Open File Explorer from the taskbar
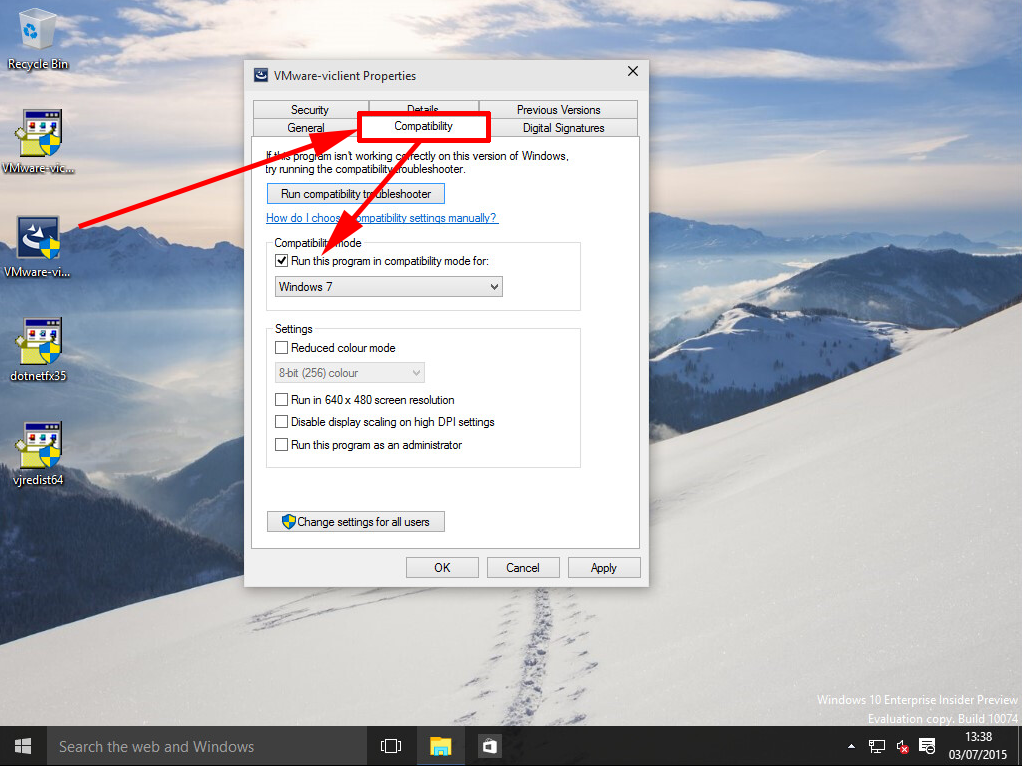 (x=441, y=746)
